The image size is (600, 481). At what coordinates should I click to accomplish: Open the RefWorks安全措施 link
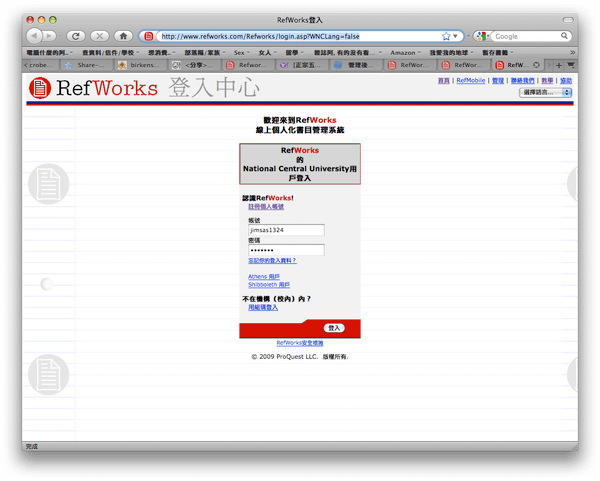(300, 343)
